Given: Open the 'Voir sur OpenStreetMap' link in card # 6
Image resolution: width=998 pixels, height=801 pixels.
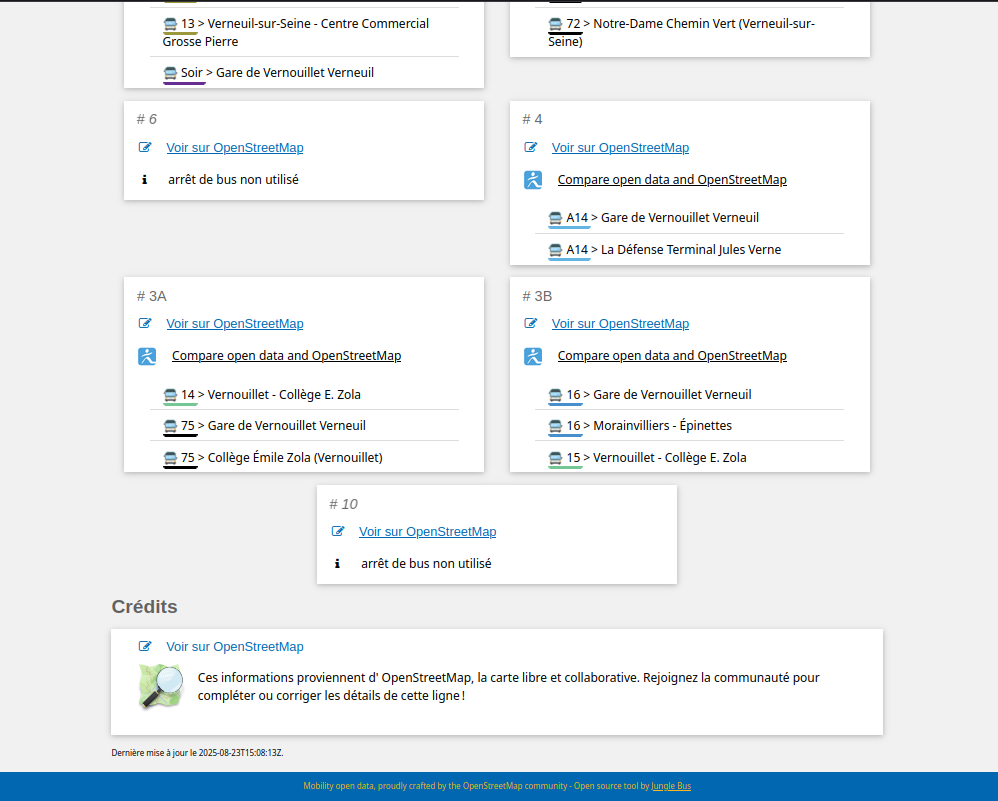Looking at the screenshot, I should [x=235, y=148].
